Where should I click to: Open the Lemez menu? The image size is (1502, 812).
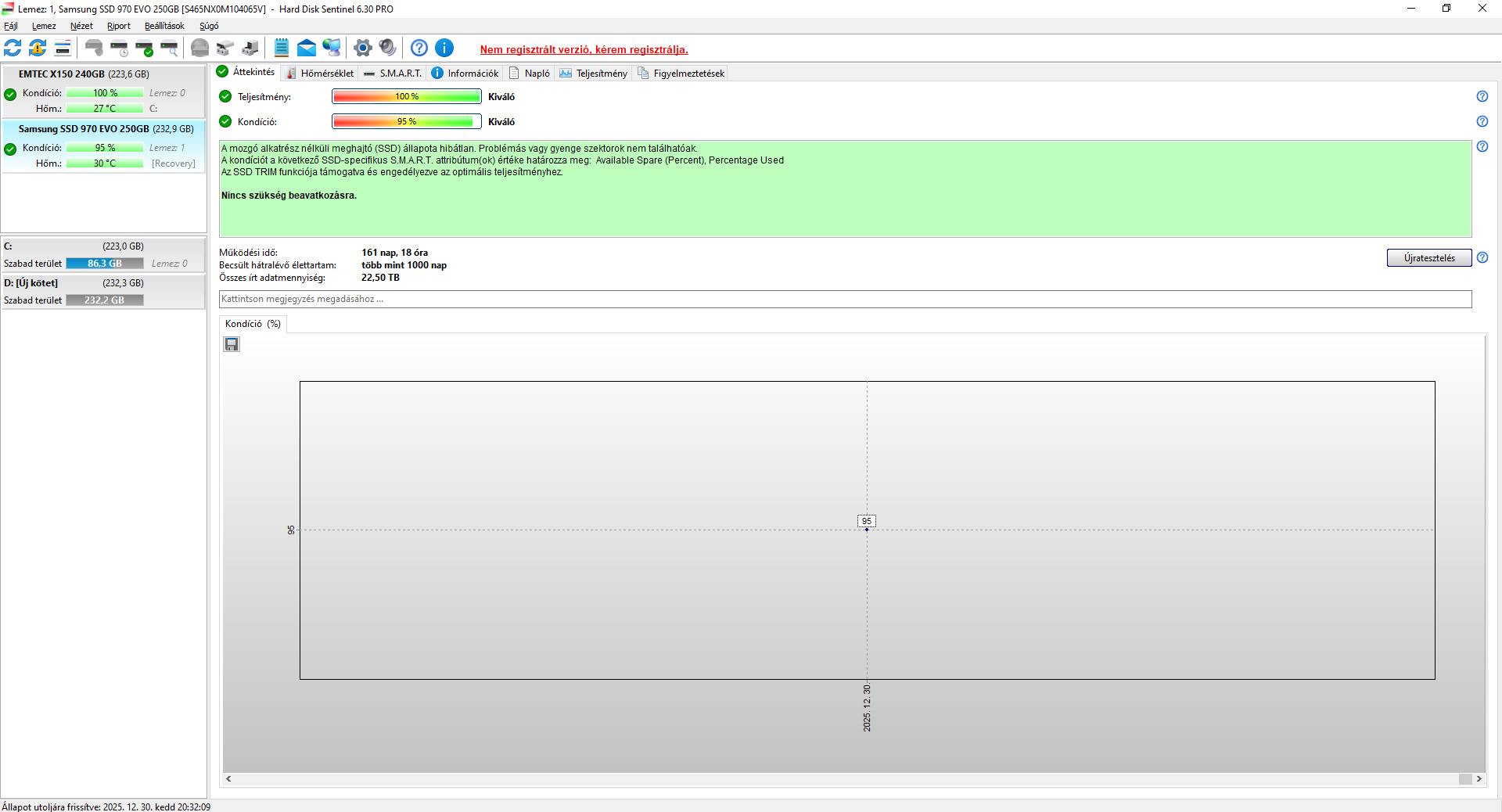pos(44,26)
